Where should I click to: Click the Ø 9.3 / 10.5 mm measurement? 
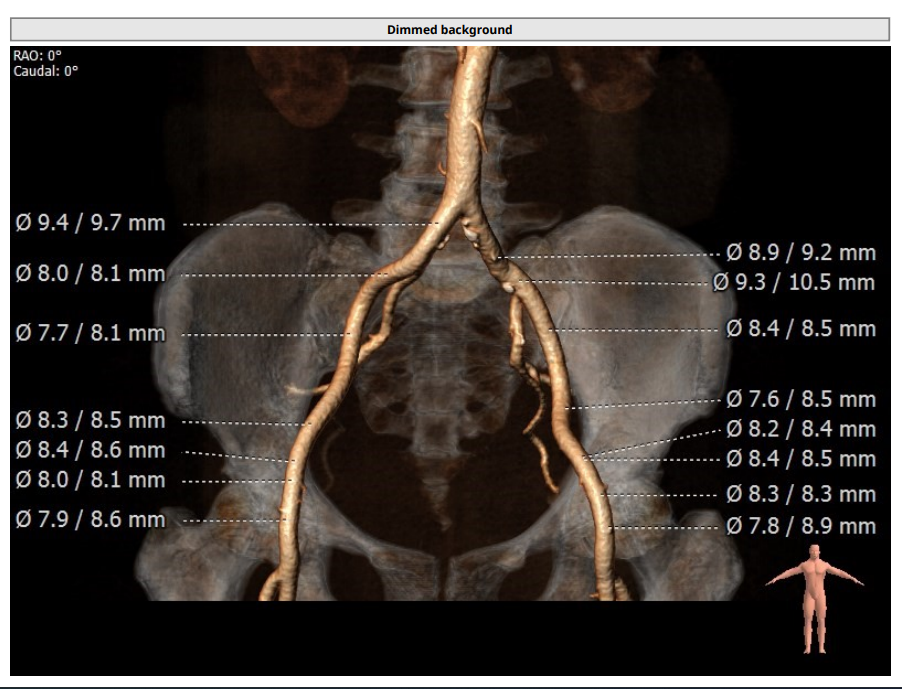(794, 283)
